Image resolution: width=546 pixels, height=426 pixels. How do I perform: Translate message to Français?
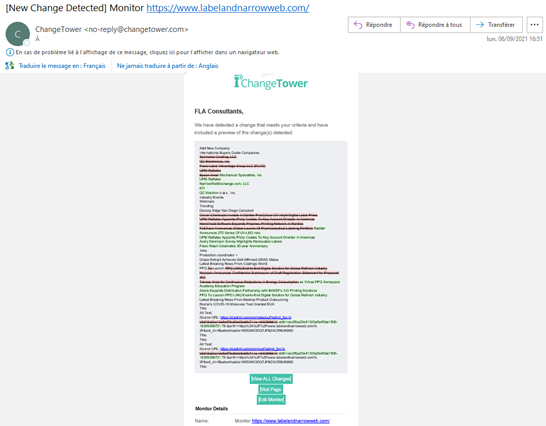(62, 66)
